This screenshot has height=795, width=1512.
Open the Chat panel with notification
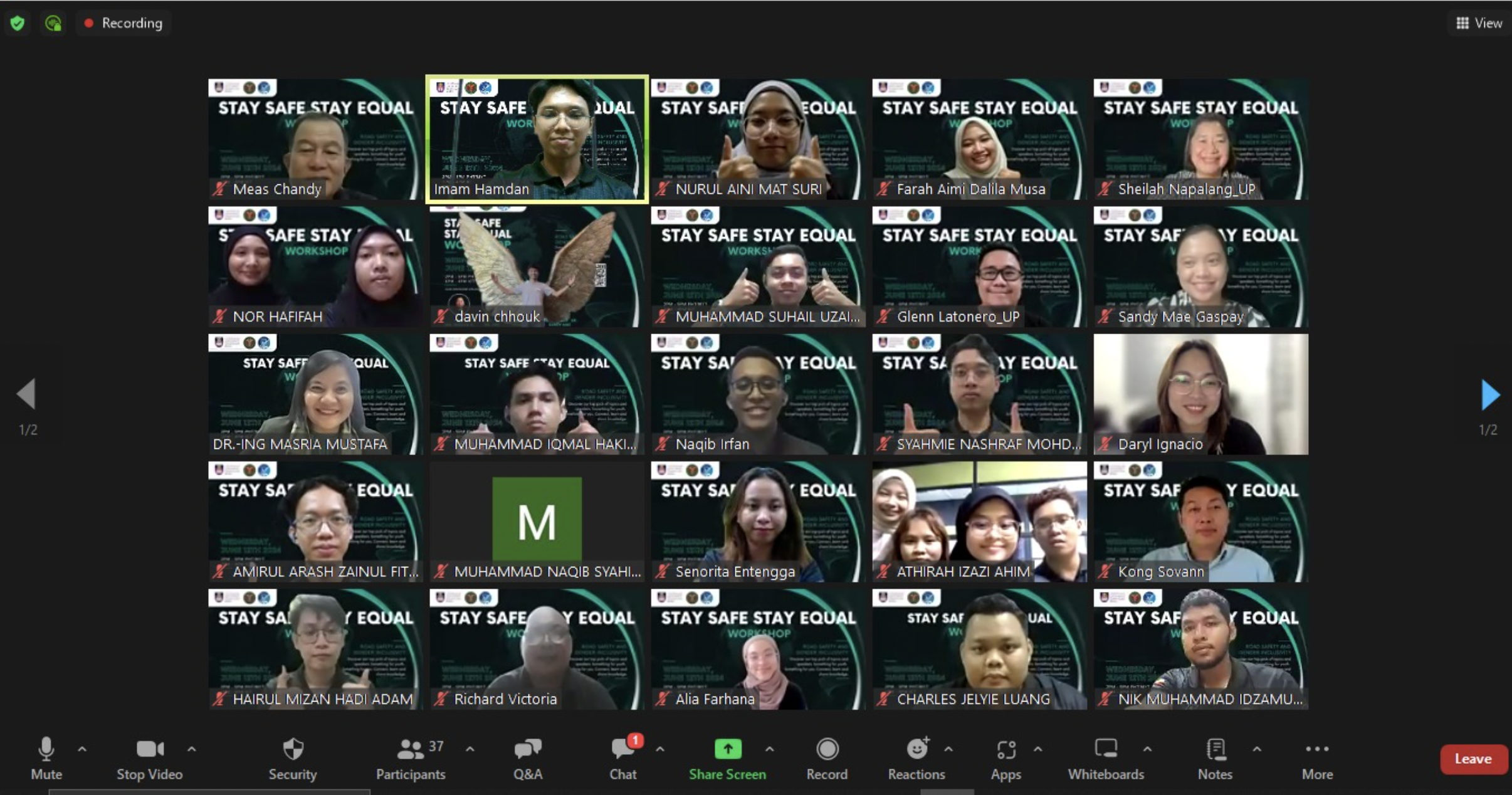click(623, 749)
